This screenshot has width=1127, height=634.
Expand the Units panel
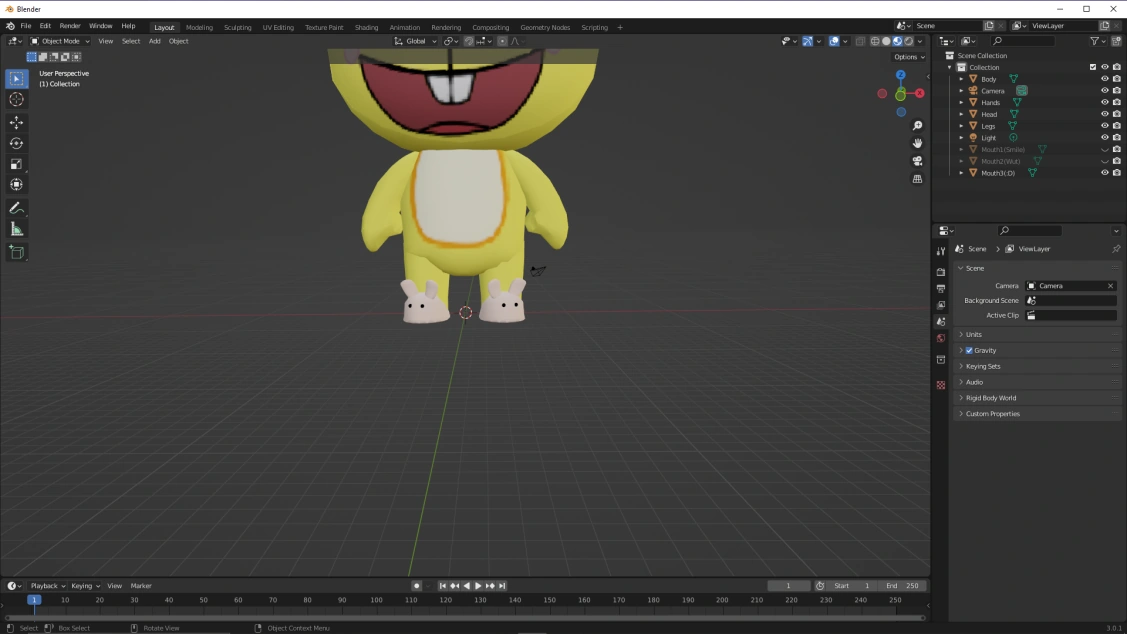[973, 334]
